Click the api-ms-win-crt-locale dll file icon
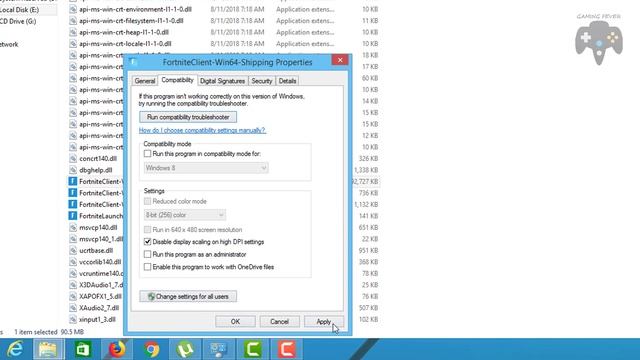 click(73, 44)
